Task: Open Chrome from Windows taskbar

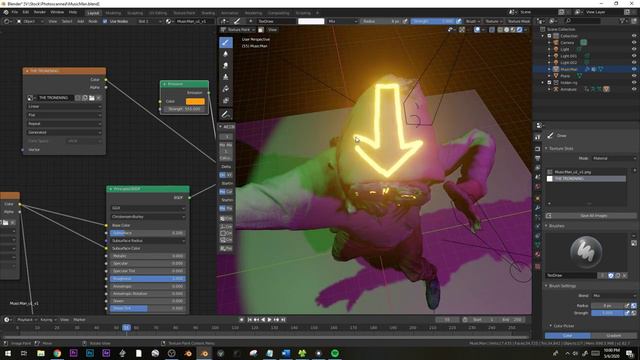Action: [57, 353]
